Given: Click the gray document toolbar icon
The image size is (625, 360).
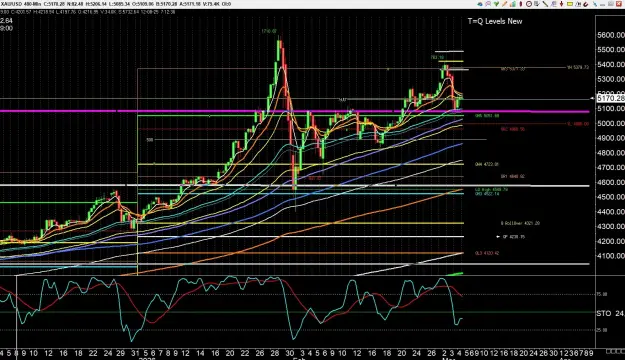Looking at the screenshot, I should pyautogui.click(x=553, y=4).
